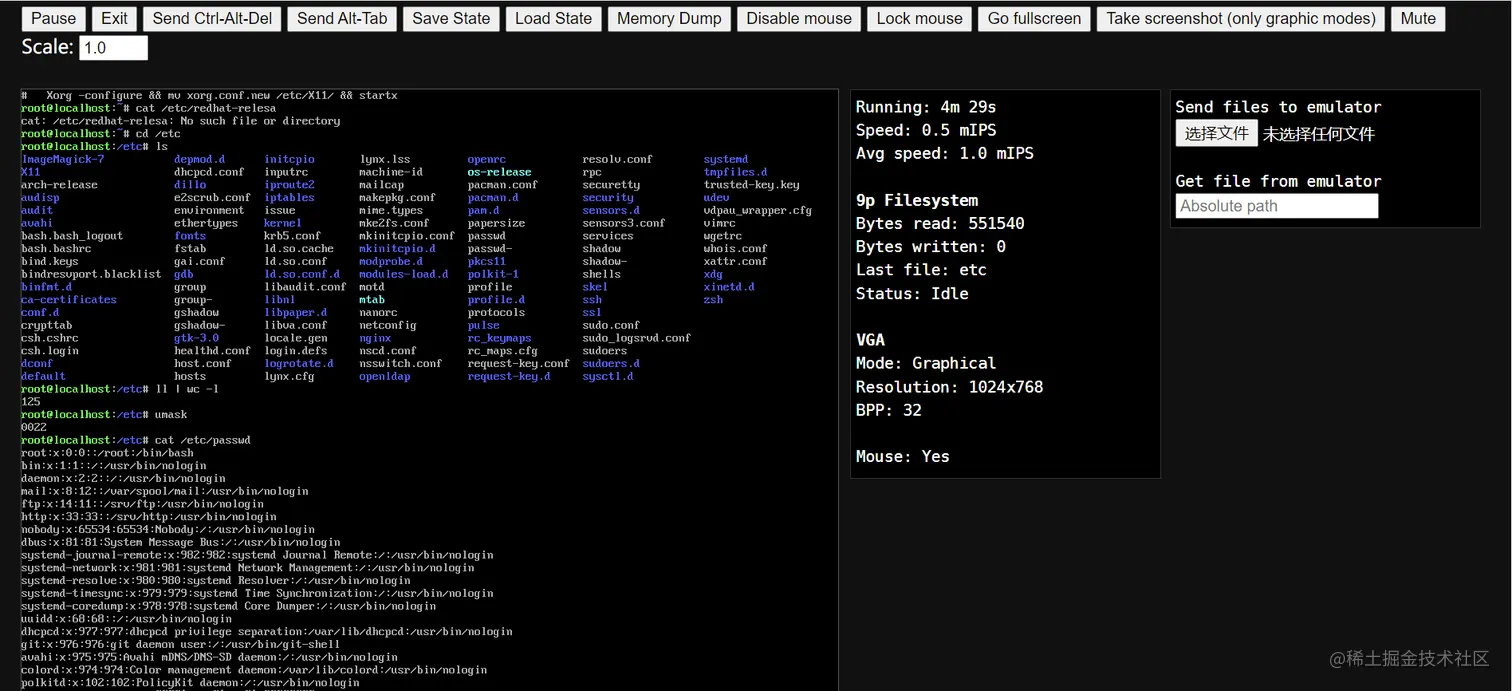Click the 'BPP: 32' line
Screen dimensions: 1512x691
[x=889, y=410]
